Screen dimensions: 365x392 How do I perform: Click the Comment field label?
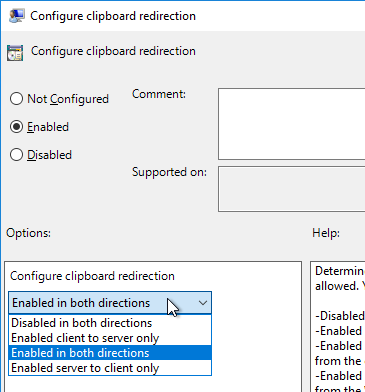pyautogui.click(x=159, y=94)
